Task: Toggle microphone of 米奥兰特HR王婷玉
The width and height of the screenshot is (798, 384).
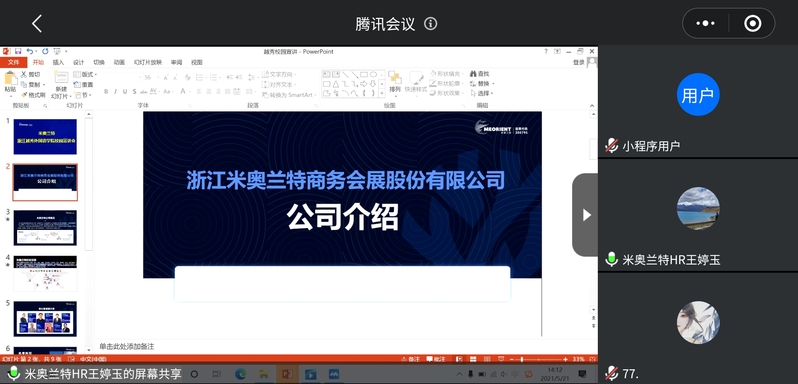Action: [x=611, y=260]
